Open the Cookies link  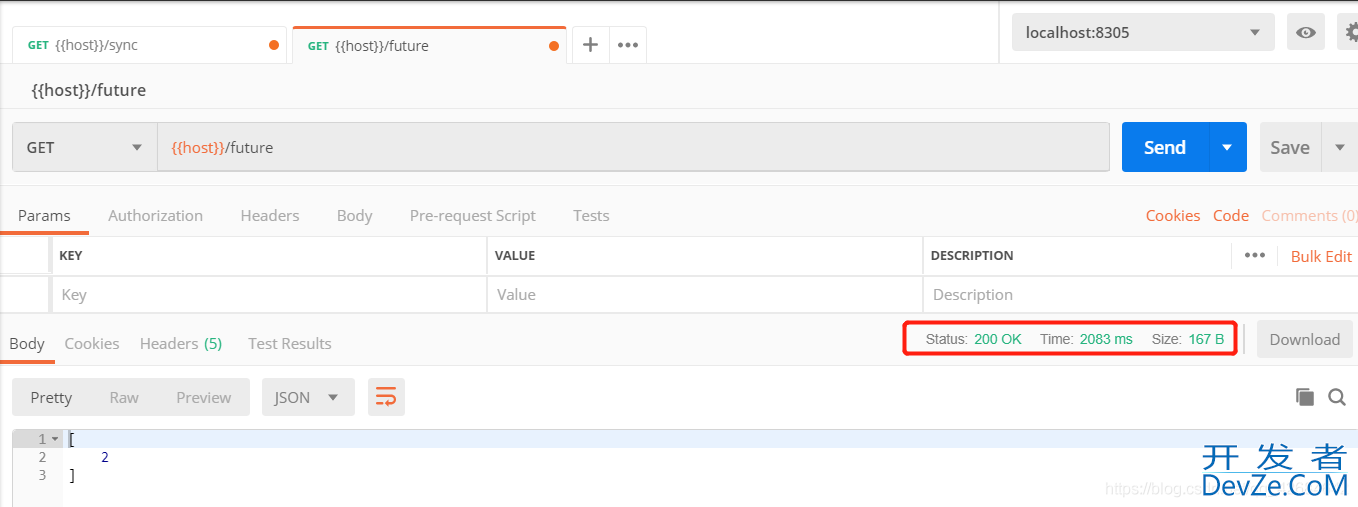1173,215
